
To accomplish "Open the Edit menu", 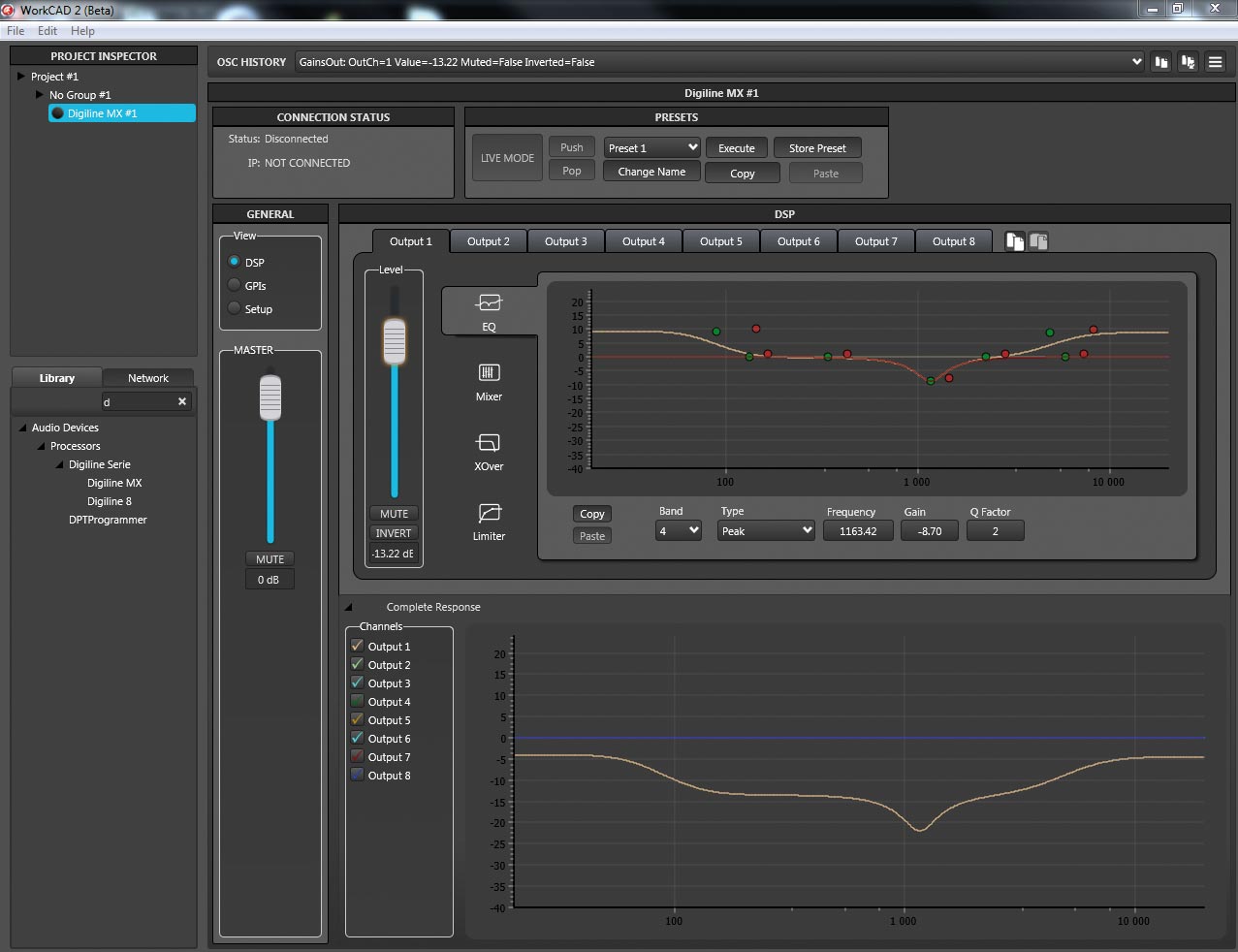I will point(48,31).
